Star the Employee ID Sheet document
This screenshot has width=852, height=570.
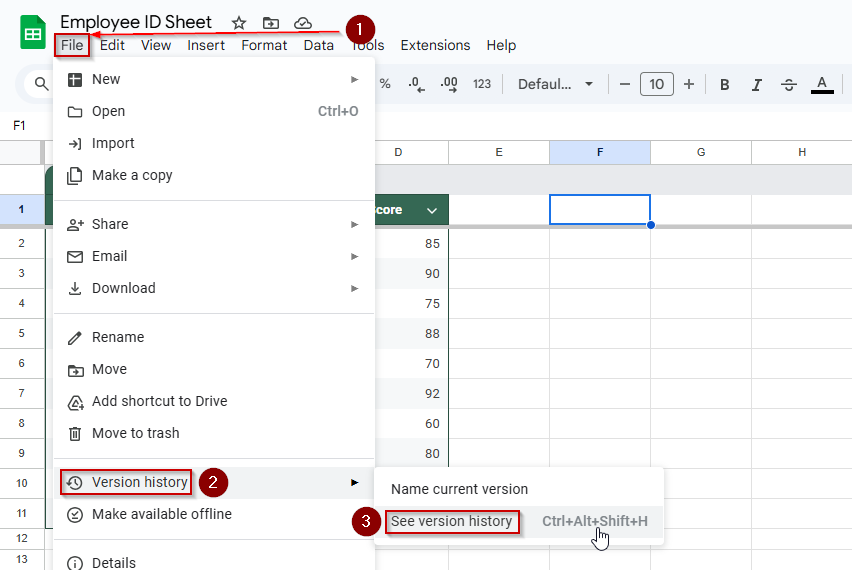tap(239, 23)
